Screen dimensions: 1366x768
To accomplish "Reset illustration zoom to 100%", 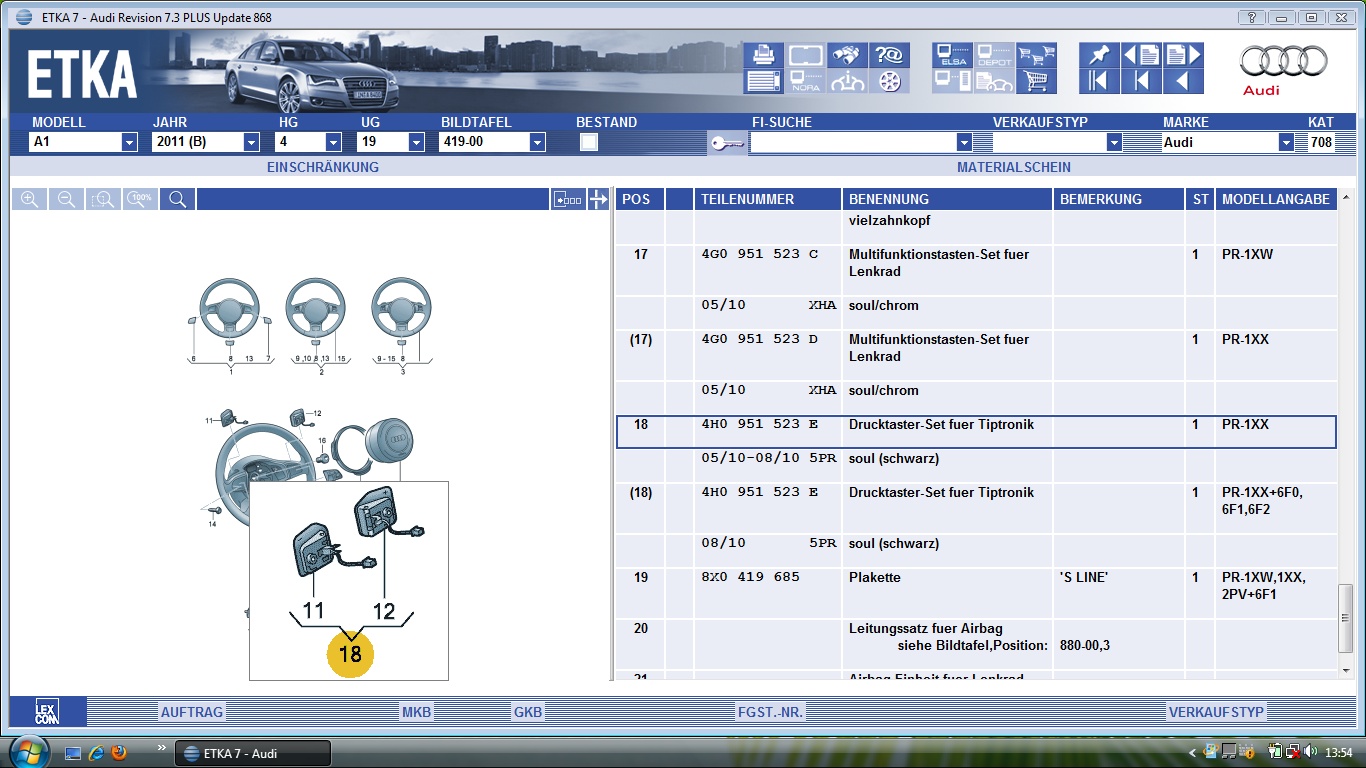I will coord(140,199).
